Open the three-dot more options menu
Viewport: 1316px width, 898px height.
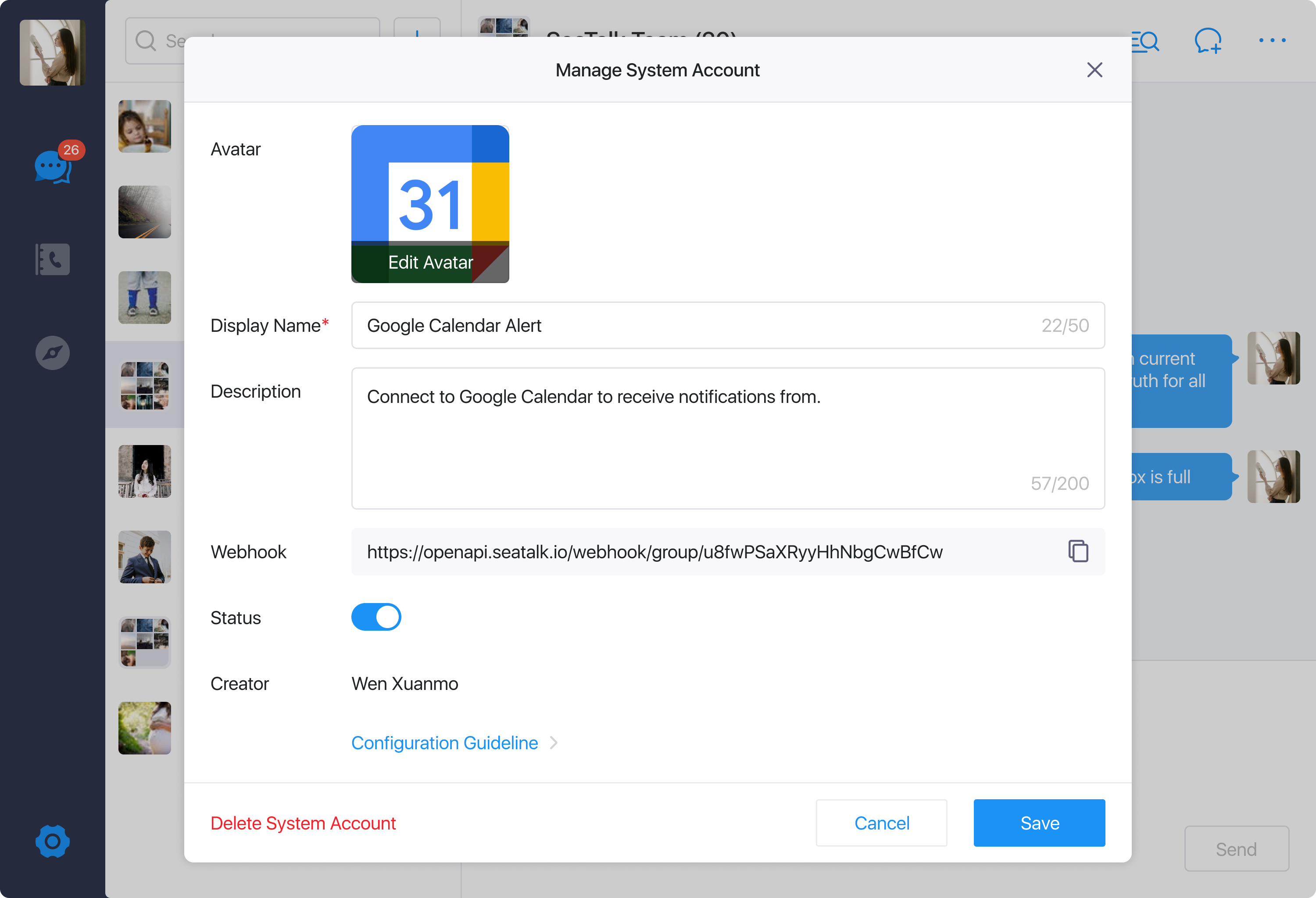(x=1273, y=40)
